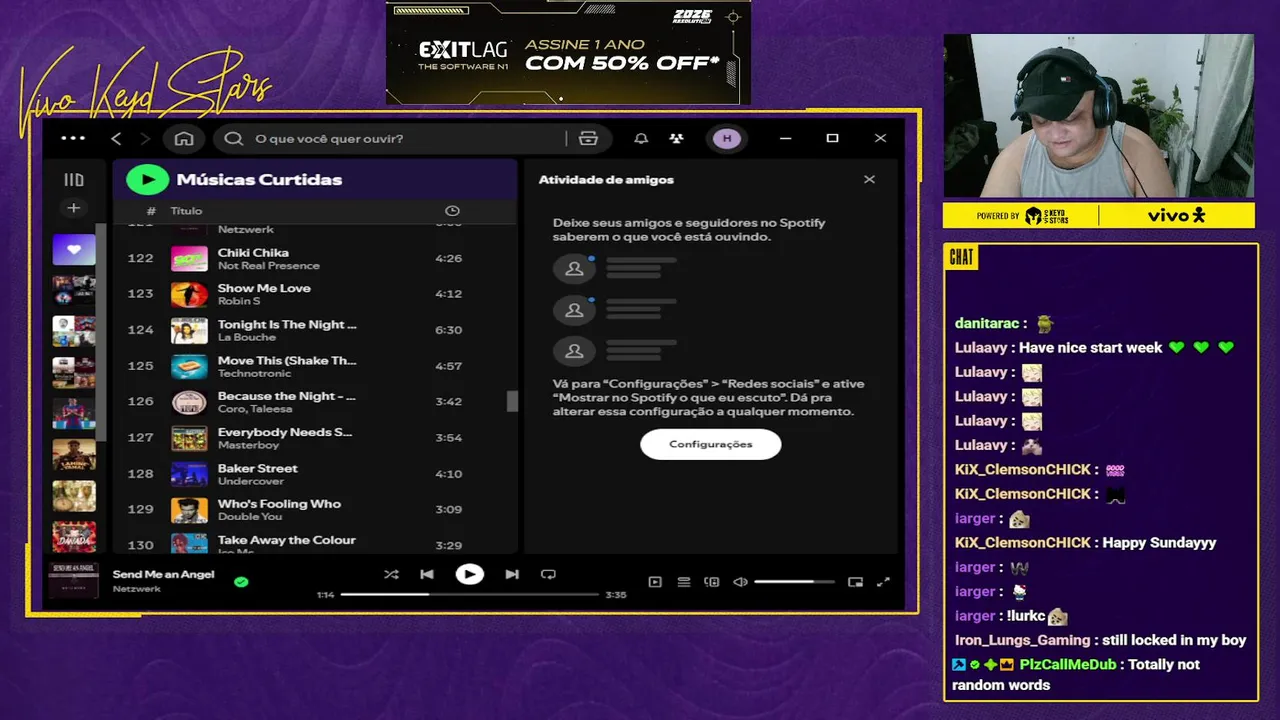The width and height of the screenshot is (1280, 720).
Task: Click the second sidebar playlist thumbnail
Action: pos(74,290)
